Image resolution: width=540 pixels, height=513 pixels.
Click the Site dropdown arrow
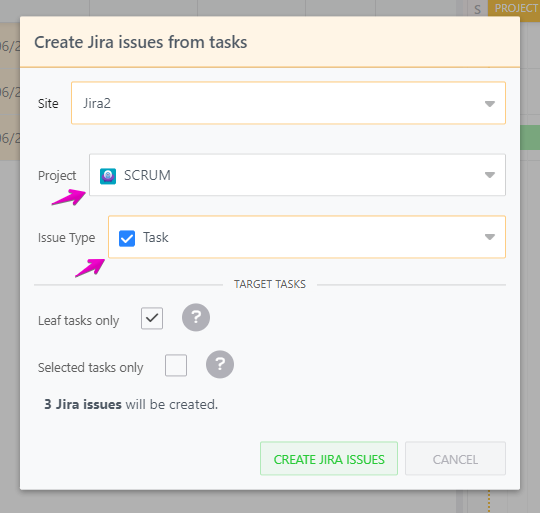click(x=490, y=104)
